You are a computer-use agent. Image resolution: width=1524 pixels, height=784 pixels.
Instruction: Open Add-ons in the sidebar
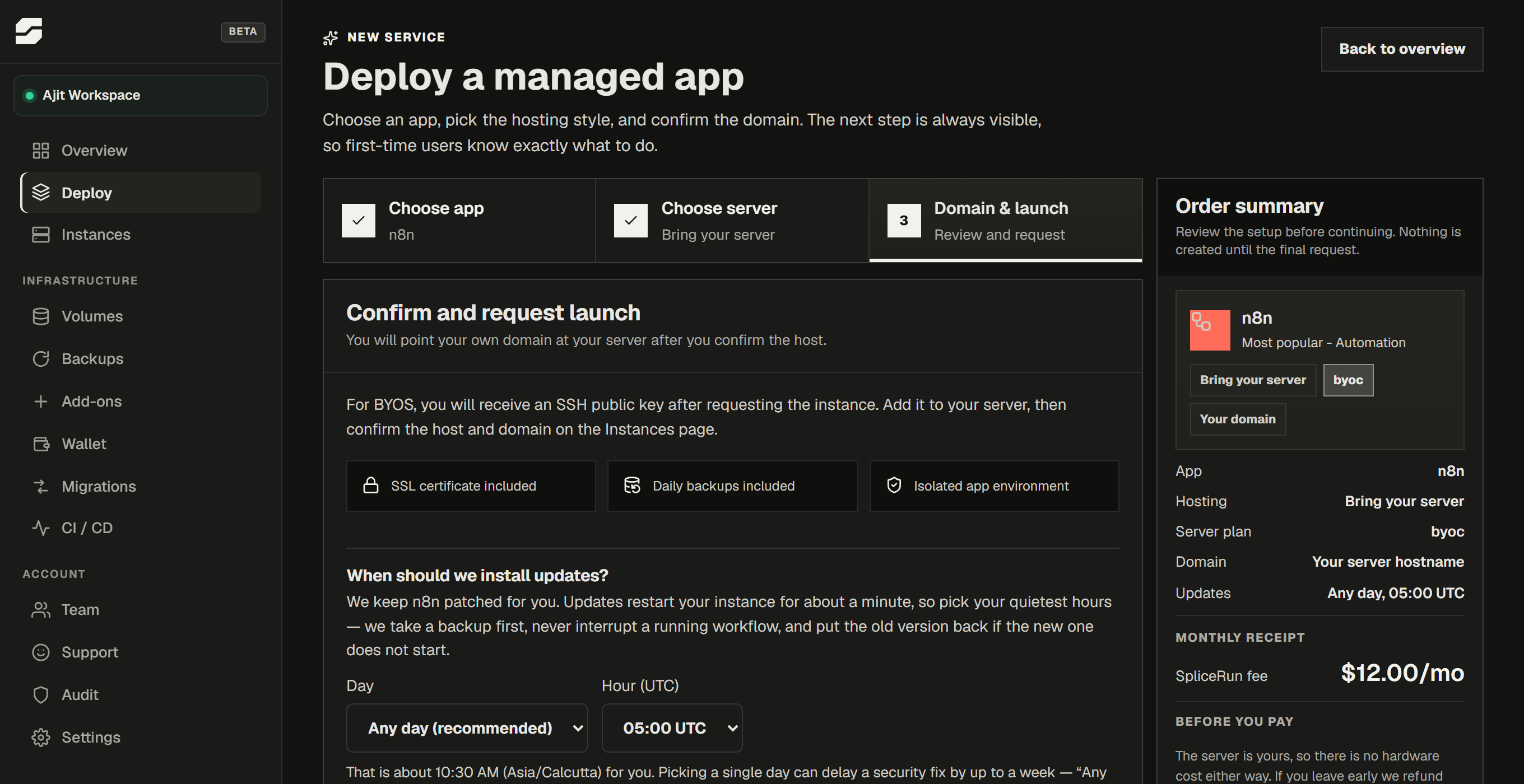coord(140,402)
